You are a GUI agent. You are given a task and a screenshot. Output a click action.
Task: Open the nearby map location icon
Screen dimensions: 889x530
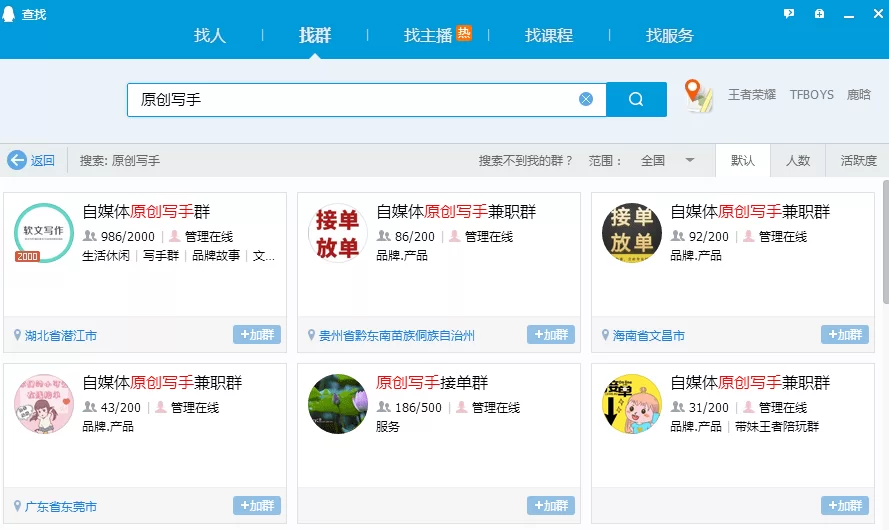pyautogui.click(x=698, y=95)
